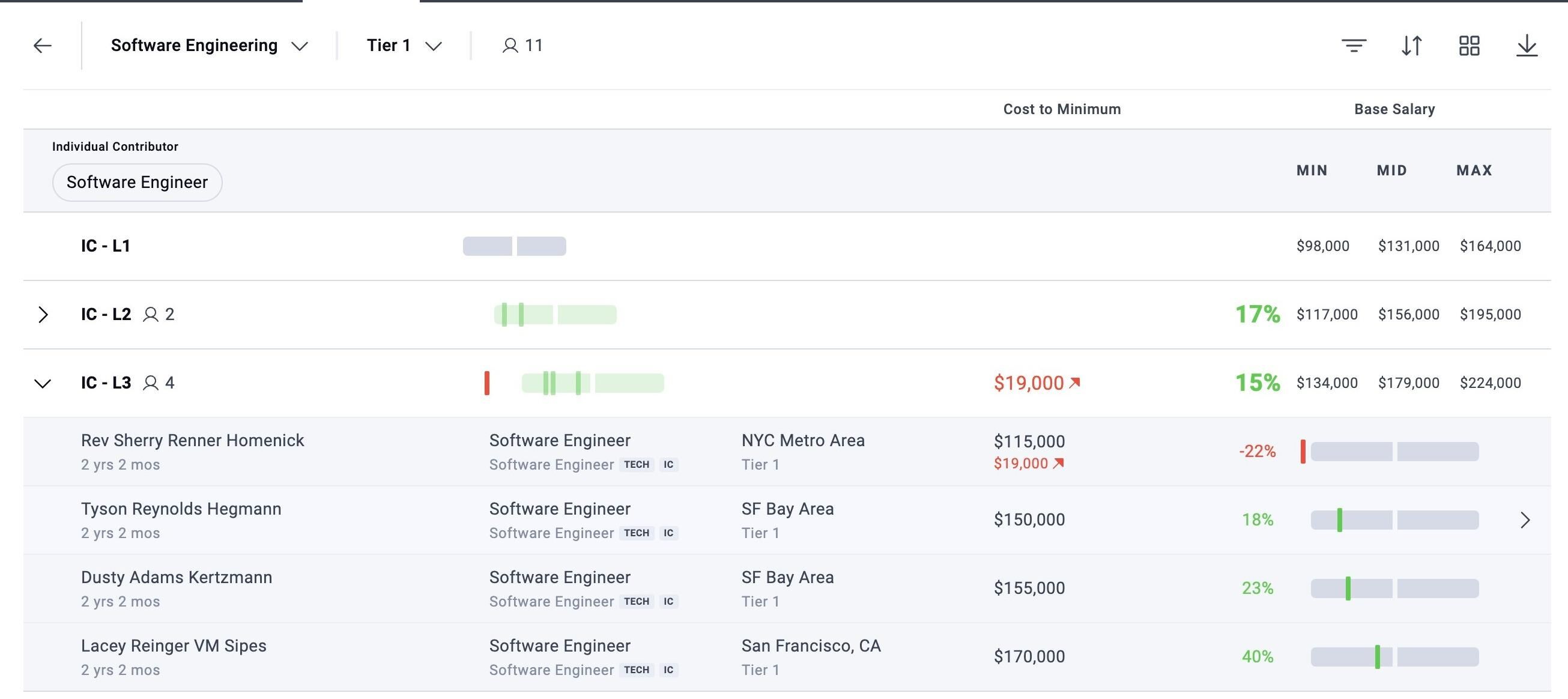1568x699 pixels.
Task: Select the Software Engineer pill
Action: (137, 182)
